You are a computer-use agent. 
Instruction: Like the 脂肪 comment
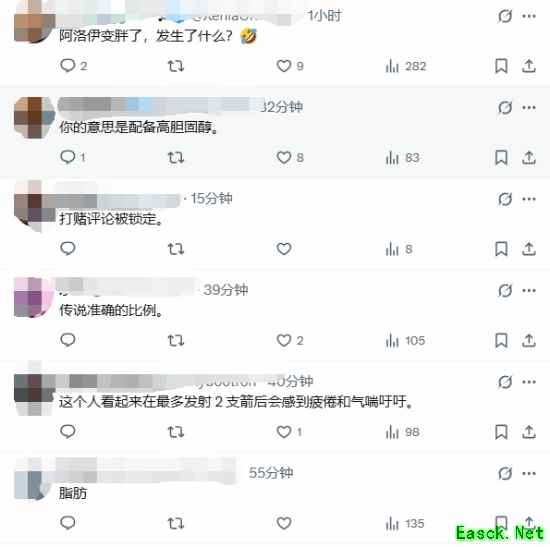coord(283,523)
